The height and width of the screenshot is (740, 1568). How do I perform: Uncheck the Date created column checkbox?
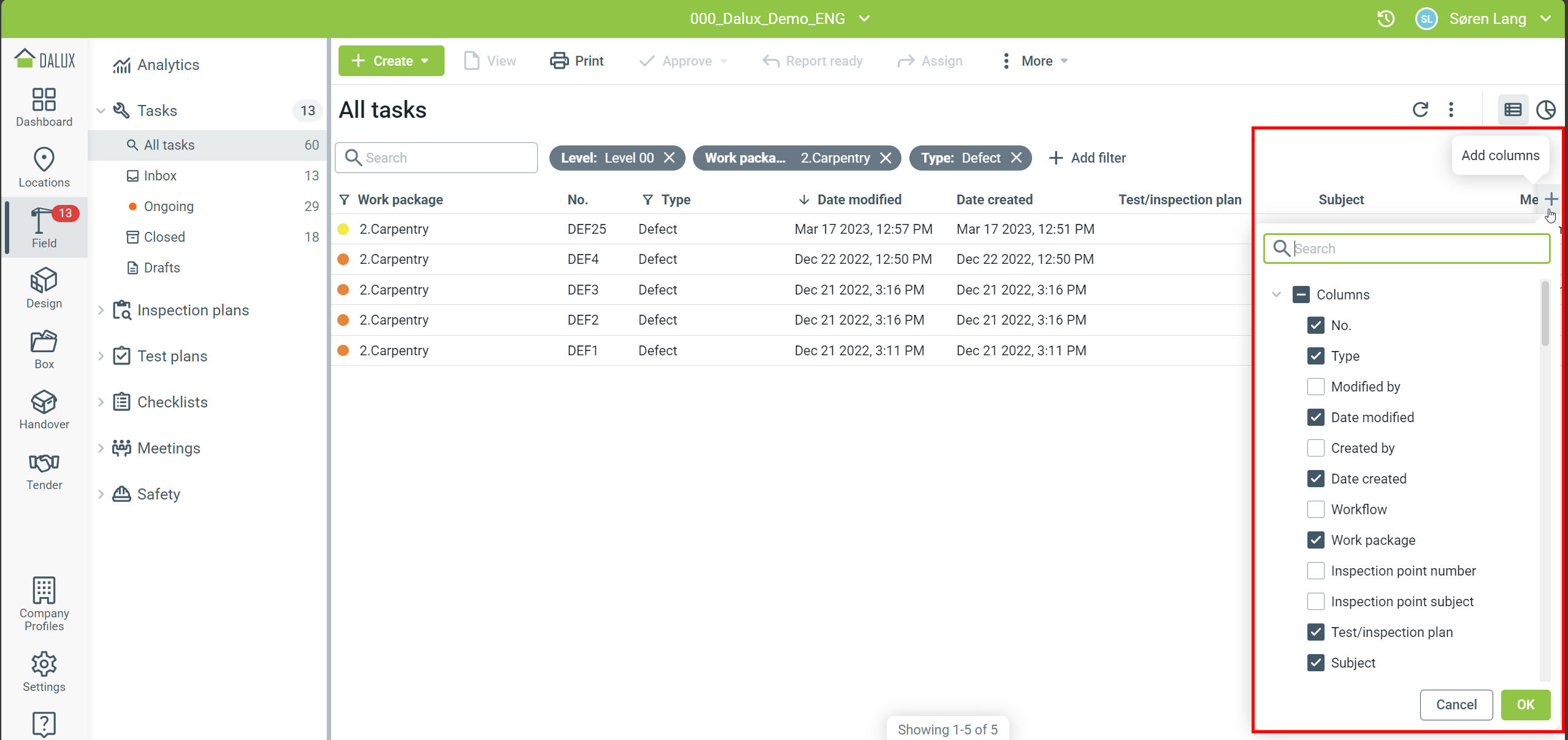coord(1315,479)
